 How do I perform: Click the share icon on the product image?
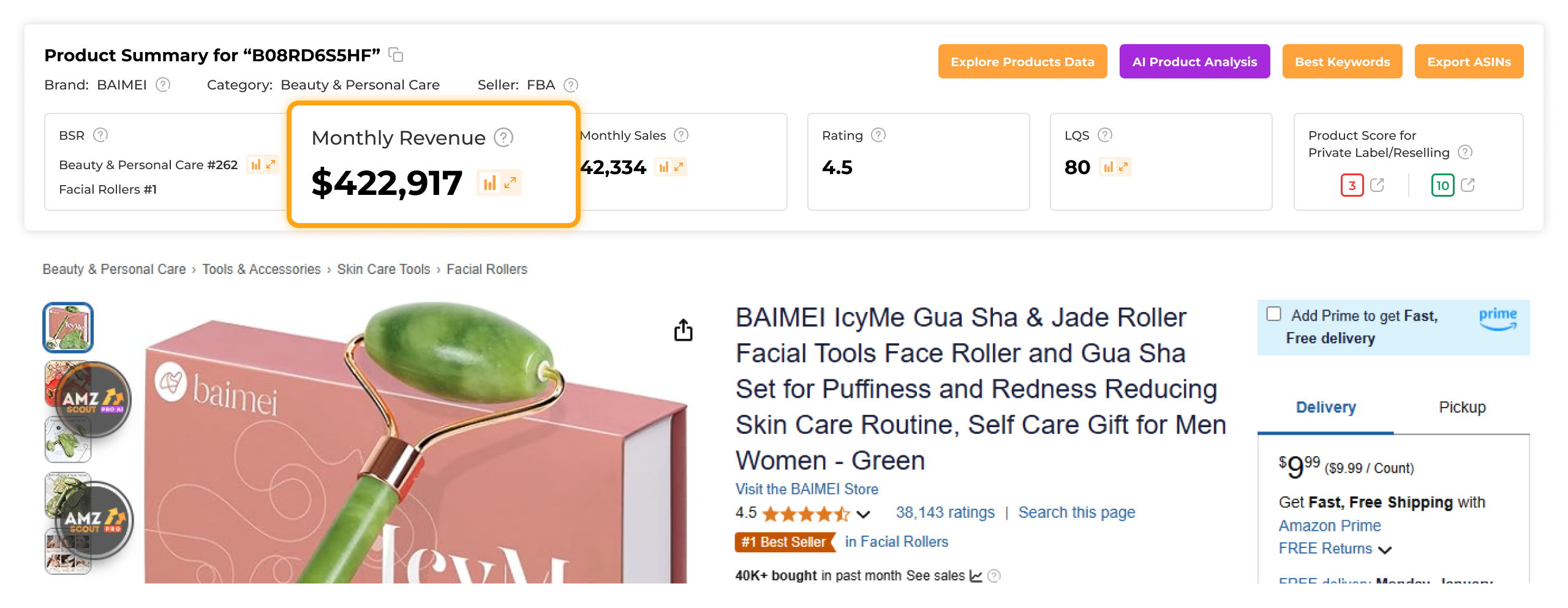[x=682, y=330]
